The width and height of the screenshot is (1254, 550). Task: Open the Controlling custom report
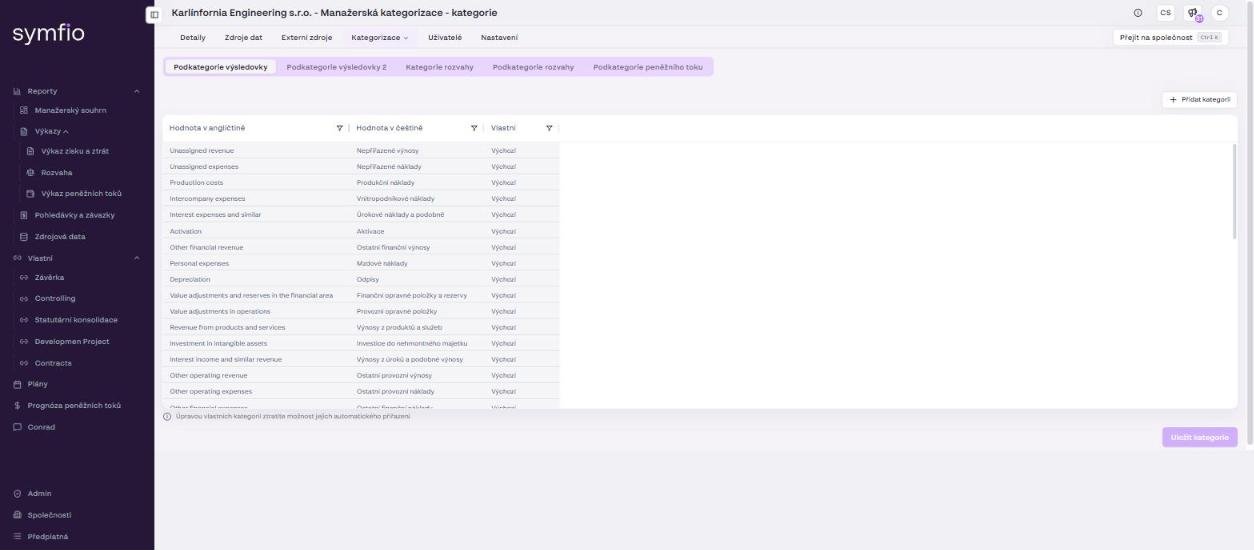click(x=55, y=298)
